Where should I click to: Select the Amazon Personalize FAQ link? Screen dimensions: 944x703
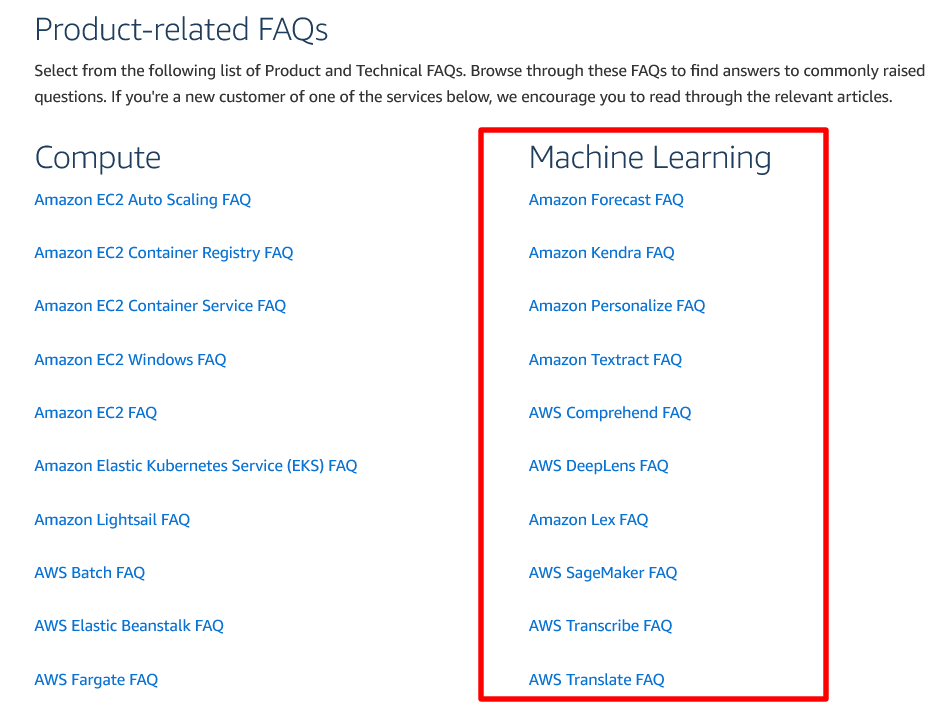pyautogui.click(x=617, y=306)
